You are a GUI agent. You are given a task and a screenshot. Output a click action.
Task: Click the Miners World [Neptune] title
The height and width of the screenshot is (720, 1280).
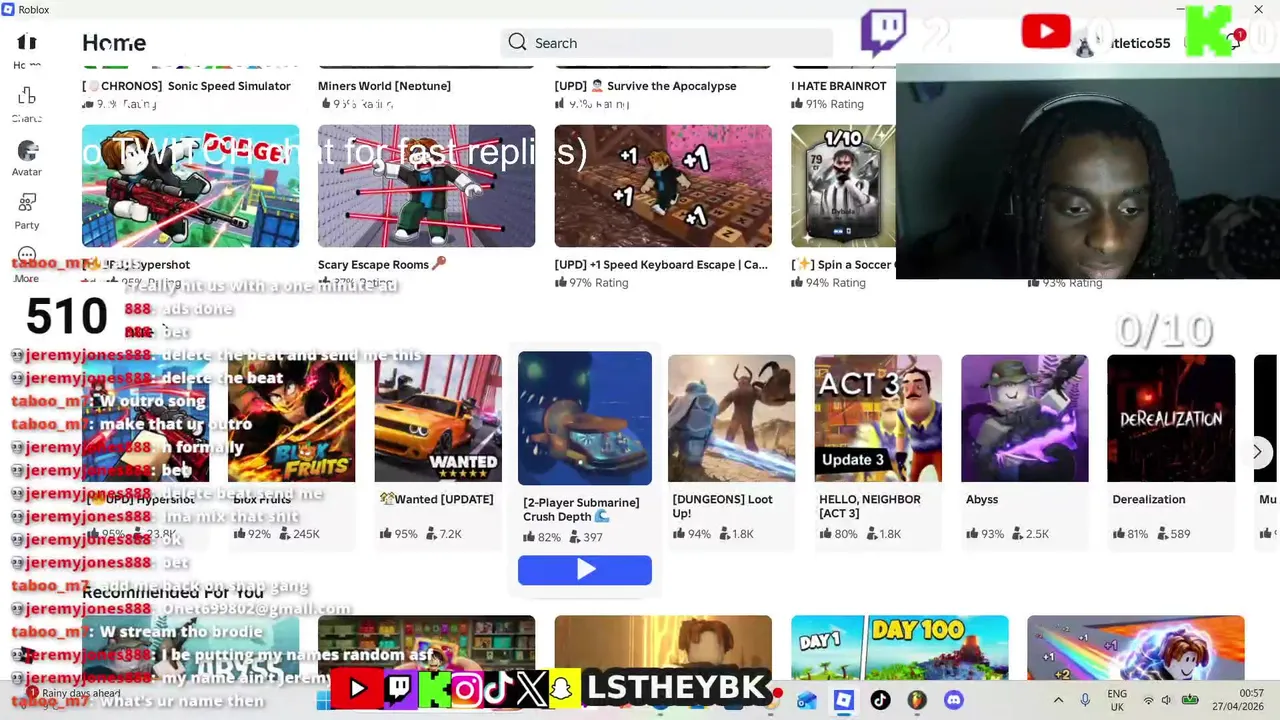point(384,86)
